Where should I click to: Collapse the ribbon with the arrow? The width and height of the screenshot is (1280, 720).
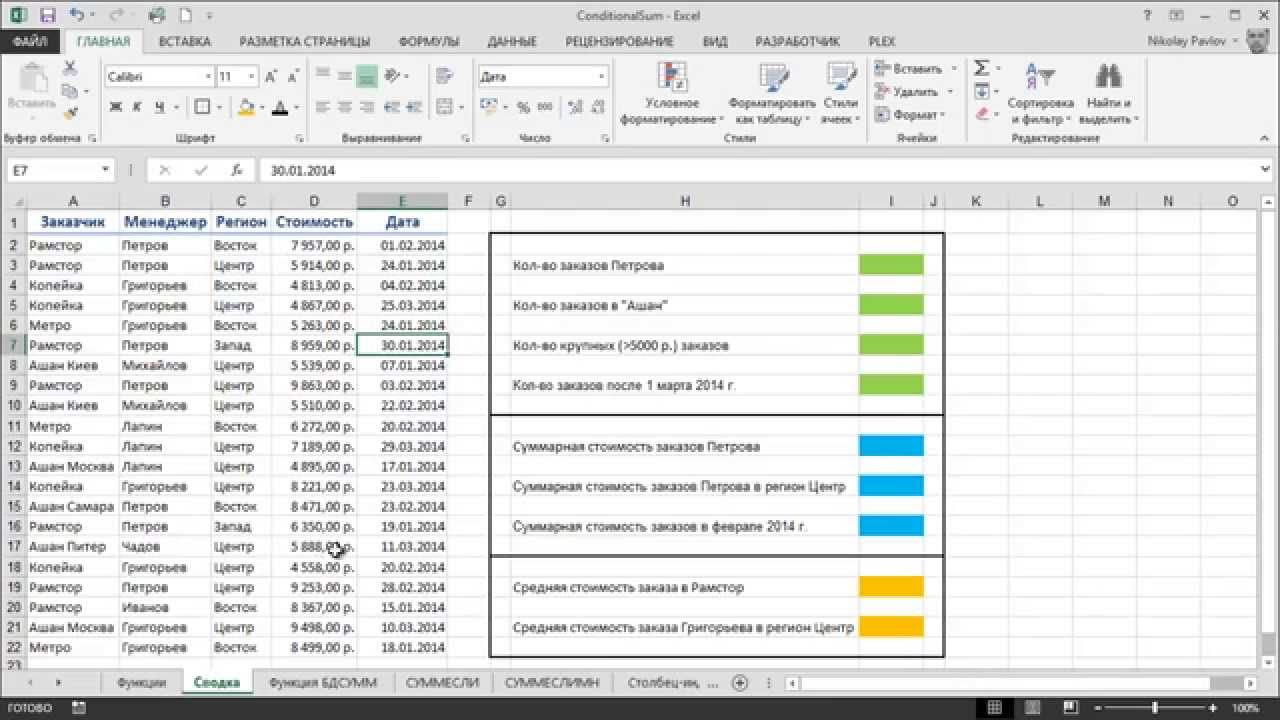tap(1265, 139)
